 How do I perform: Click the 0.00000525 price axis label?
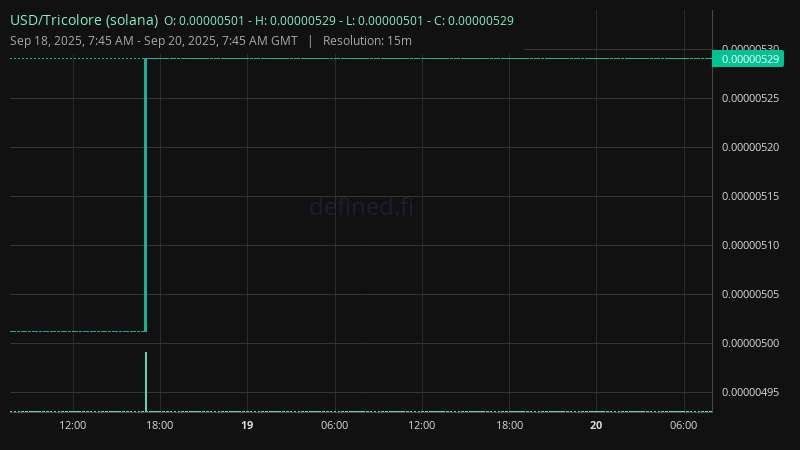751,98
